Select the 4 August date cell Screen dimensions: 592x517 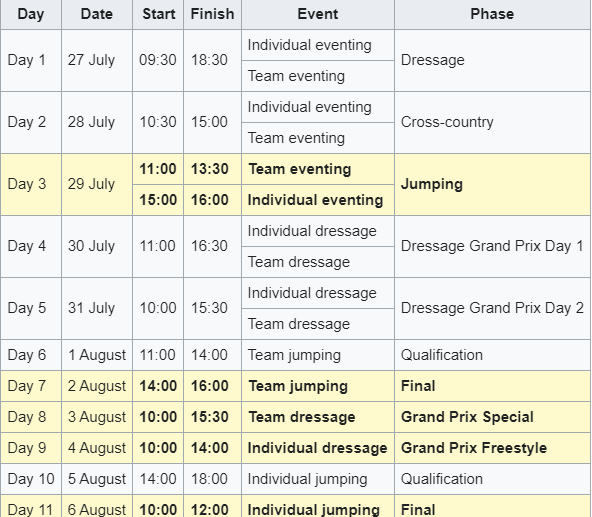[x=97, y=448]
